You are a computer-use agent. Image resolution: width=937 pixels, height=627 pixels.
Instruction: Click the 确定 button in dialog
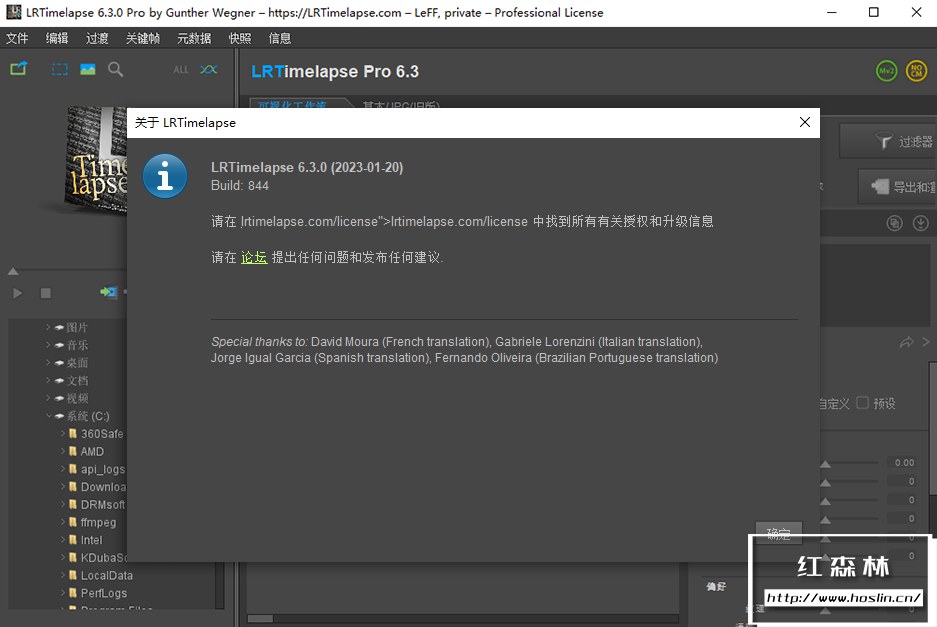[778, 533]
